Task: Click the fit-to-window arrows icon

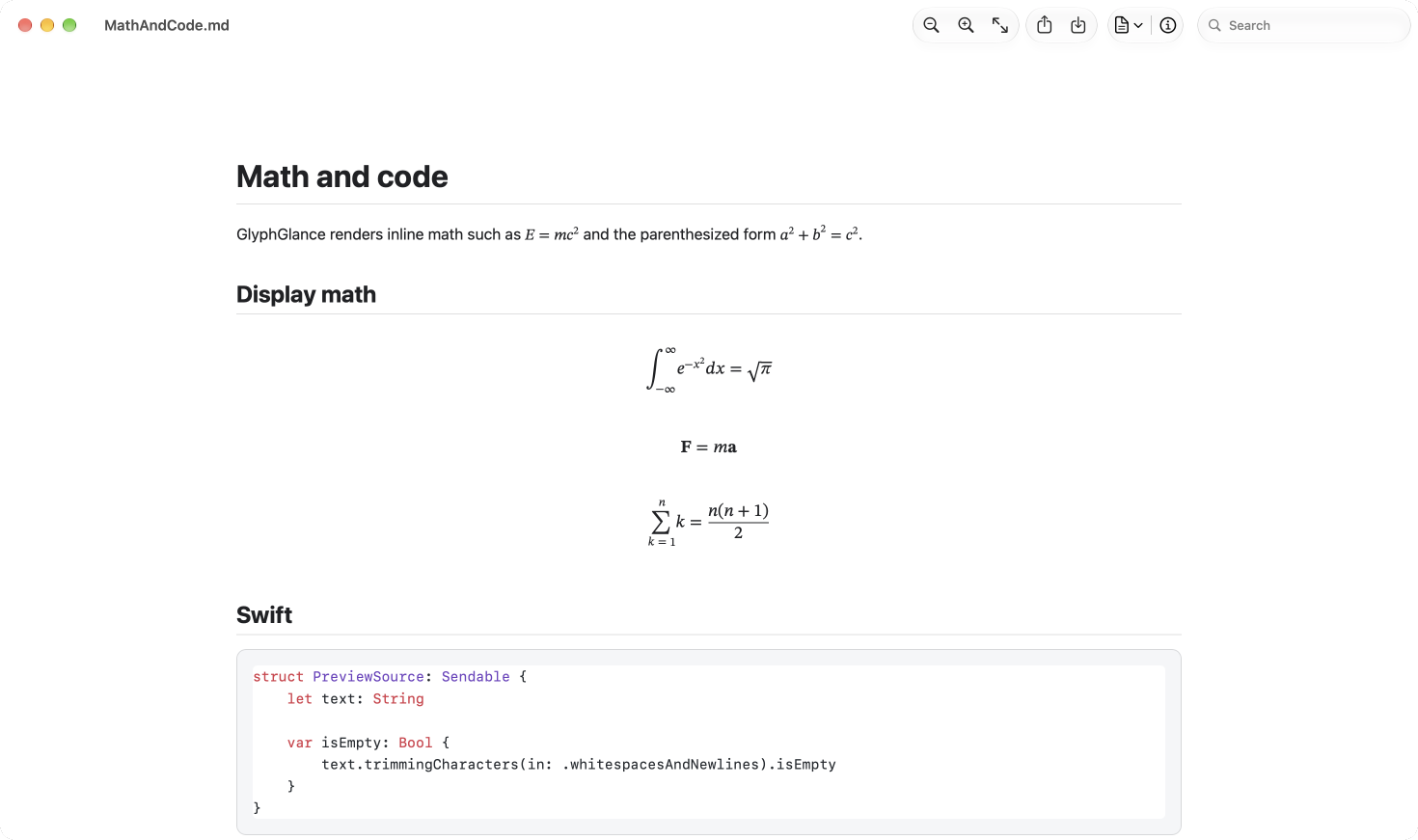Action: 1000,25
